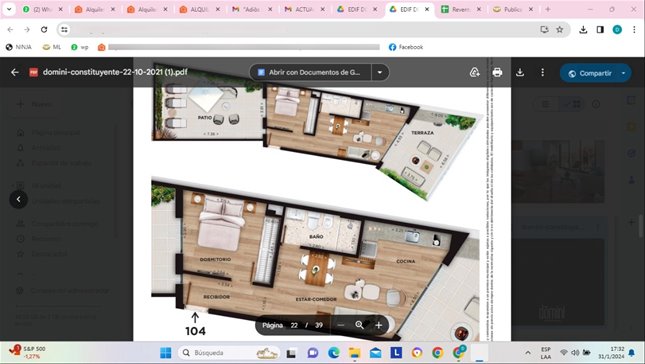Click the add shortcut to Drive icon

(475, 72)
